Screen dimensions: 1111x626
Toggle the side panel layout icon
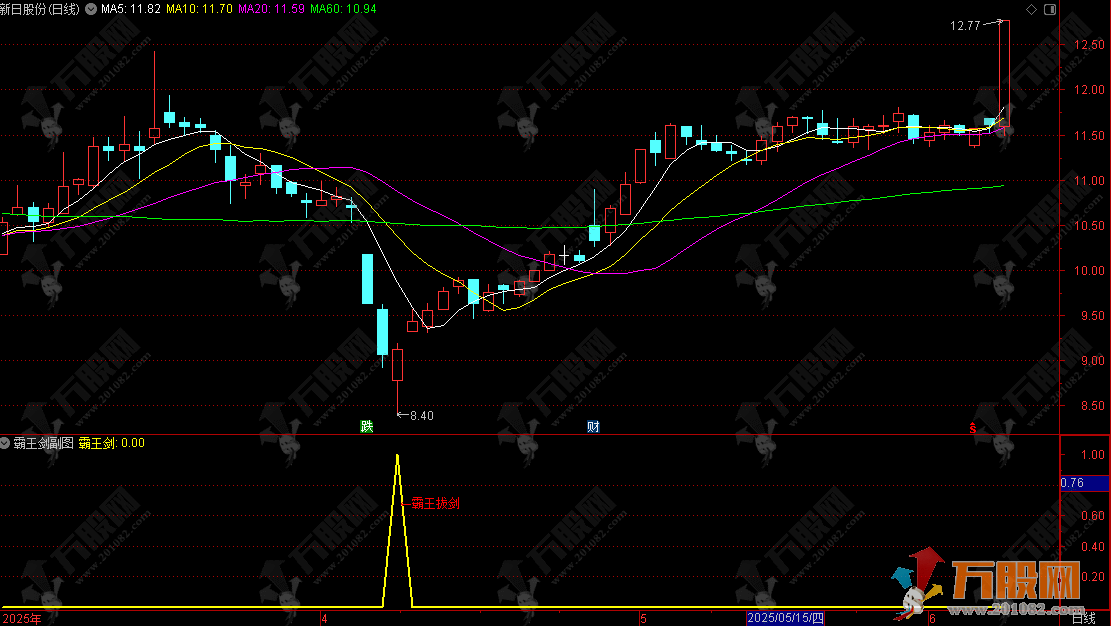click(x=1050, y=9)
